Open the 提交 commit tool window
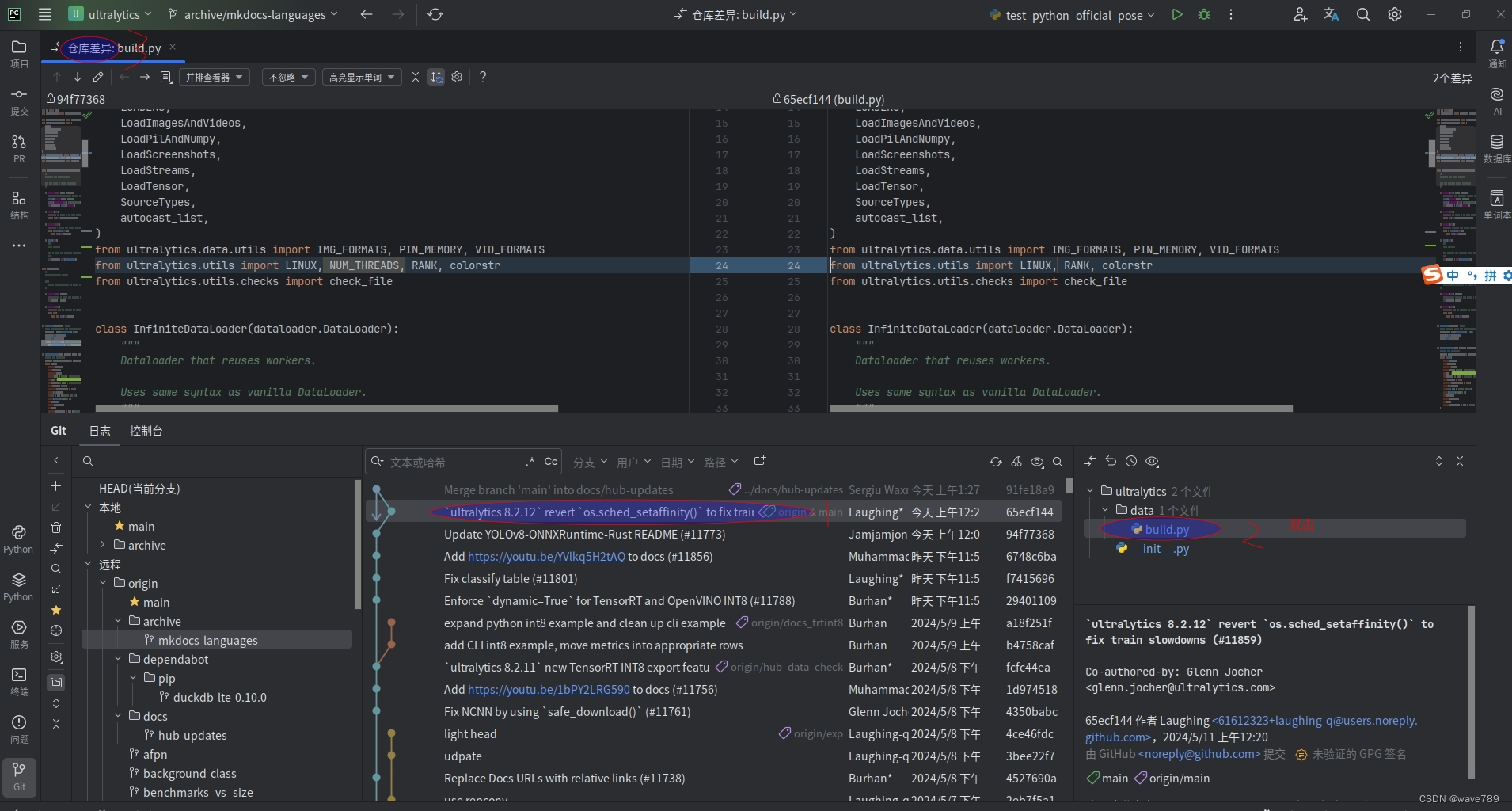The image size is (1512, 811). tap(19, 101)
